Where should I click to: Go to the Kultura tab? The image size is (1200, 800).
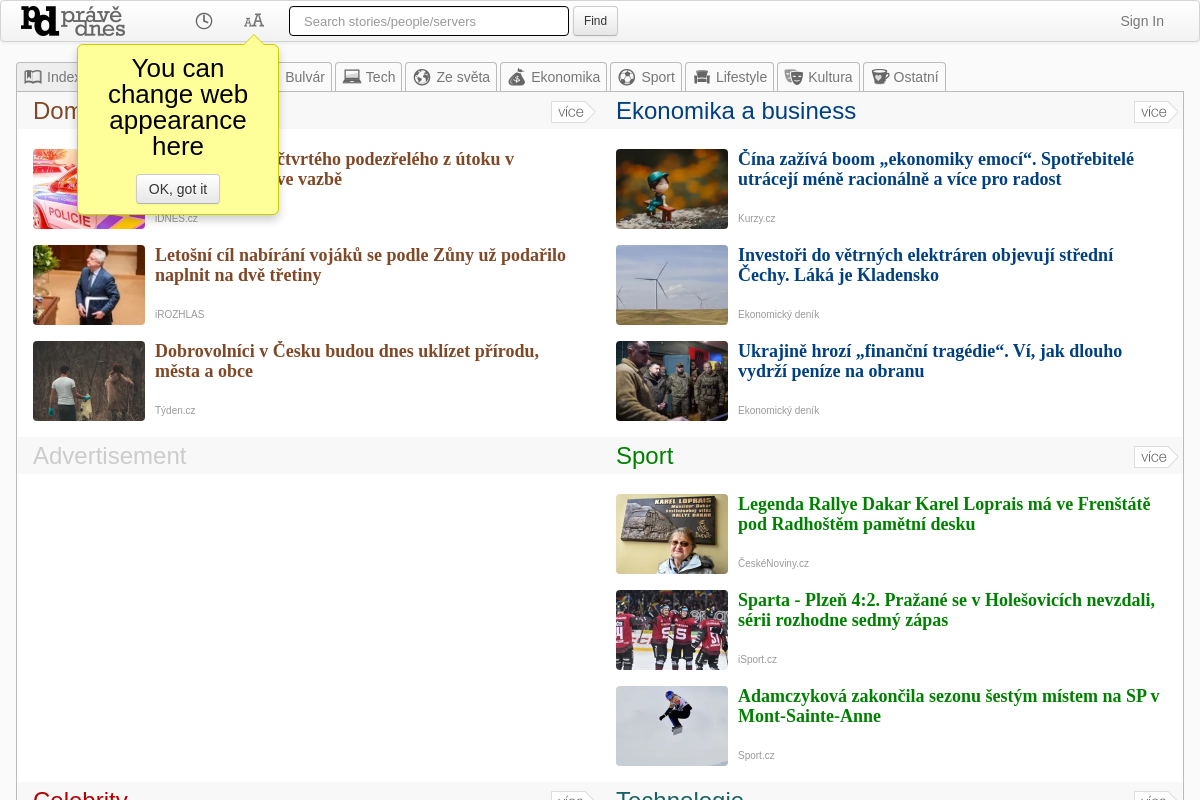(x=818, y=77)
